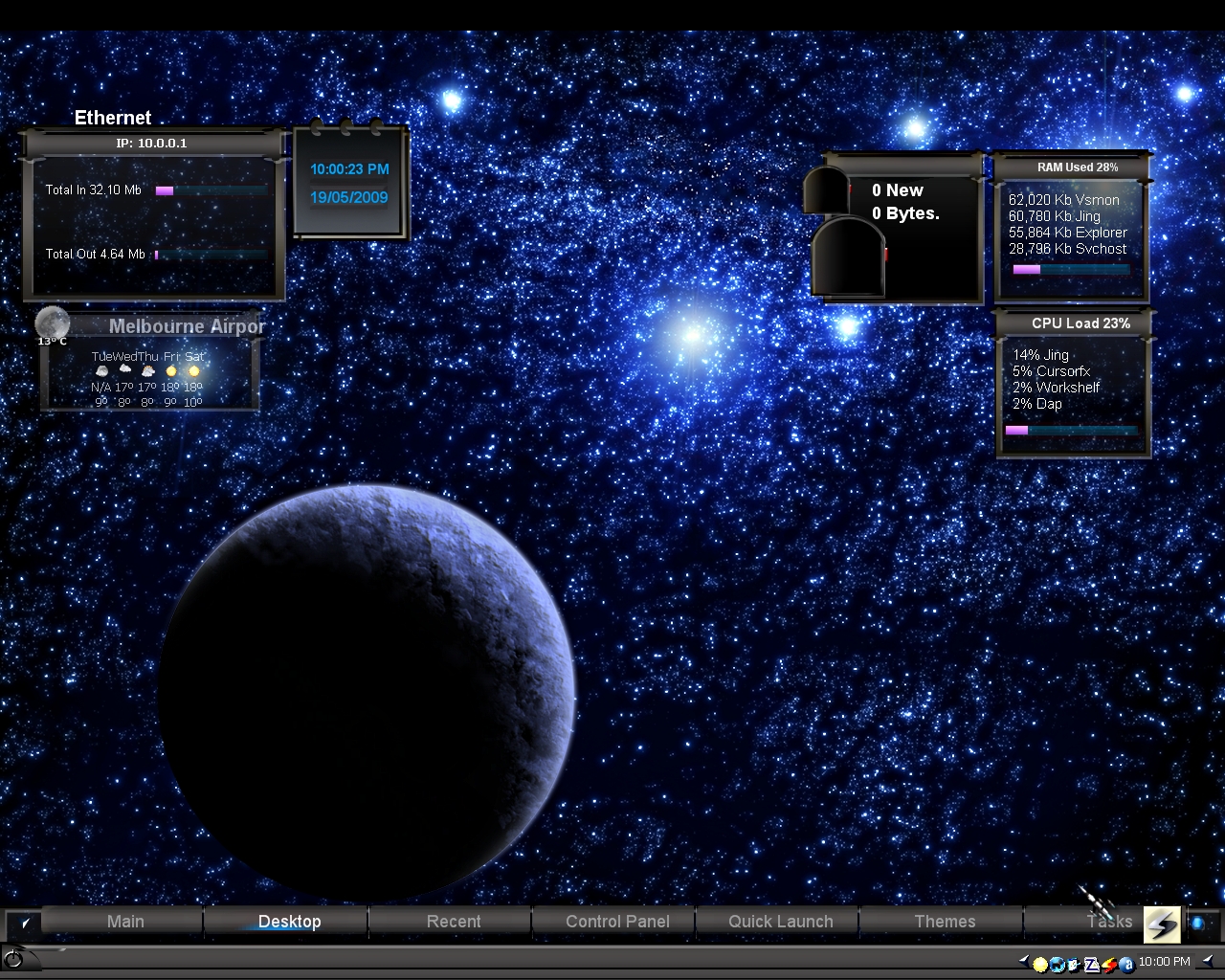Select the Themes tab
The width and height of the screenshot is (1225, 980).
[x=945, y=922]
